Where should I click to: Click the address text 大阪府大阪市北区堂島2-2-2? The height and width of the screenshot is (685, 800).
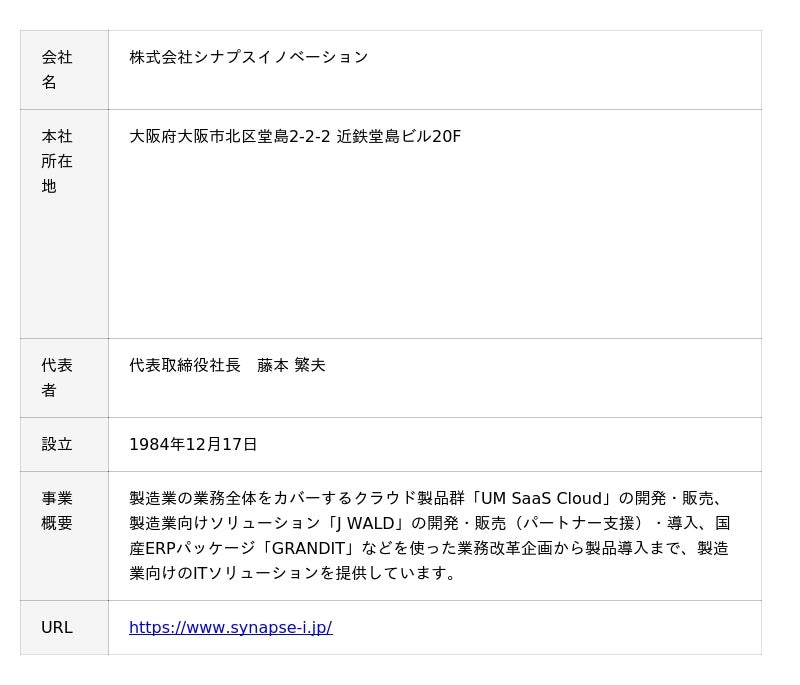click(230, 137)
